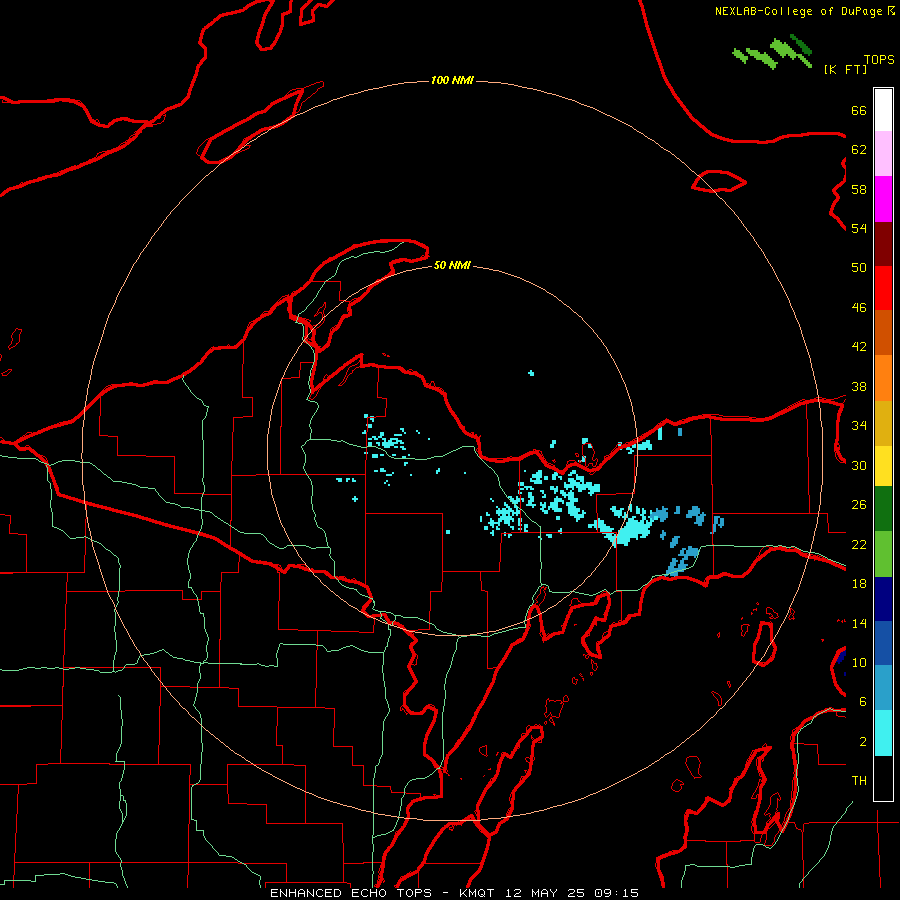Click the "KMQT" radar site identifier

pos(476,893)
